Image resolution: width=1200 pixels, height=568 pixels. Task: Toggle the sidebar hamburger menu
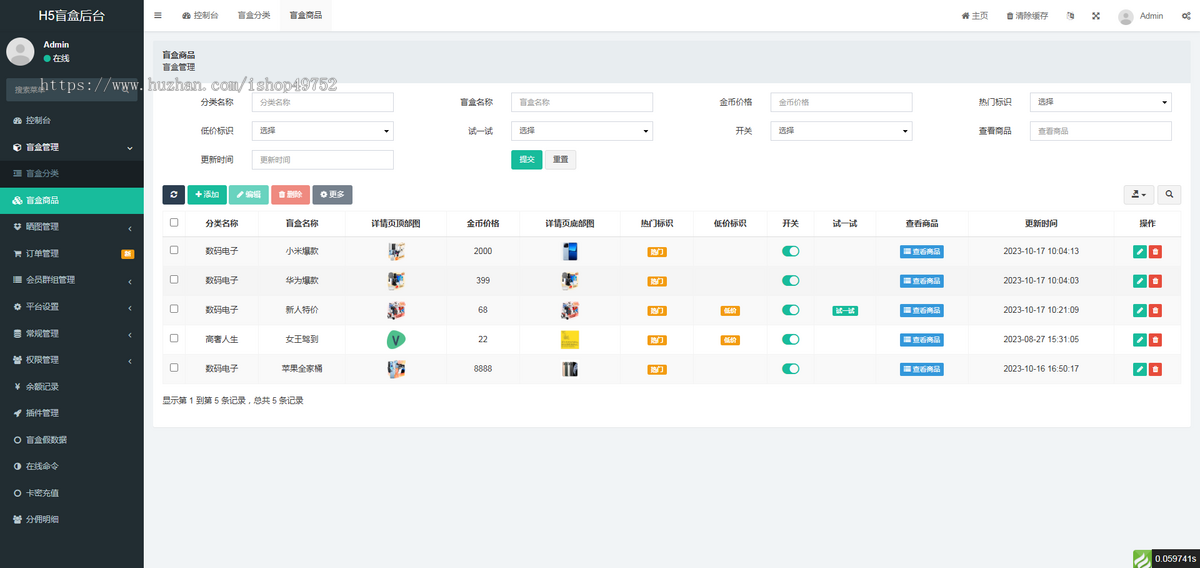(x=158, y=16)
